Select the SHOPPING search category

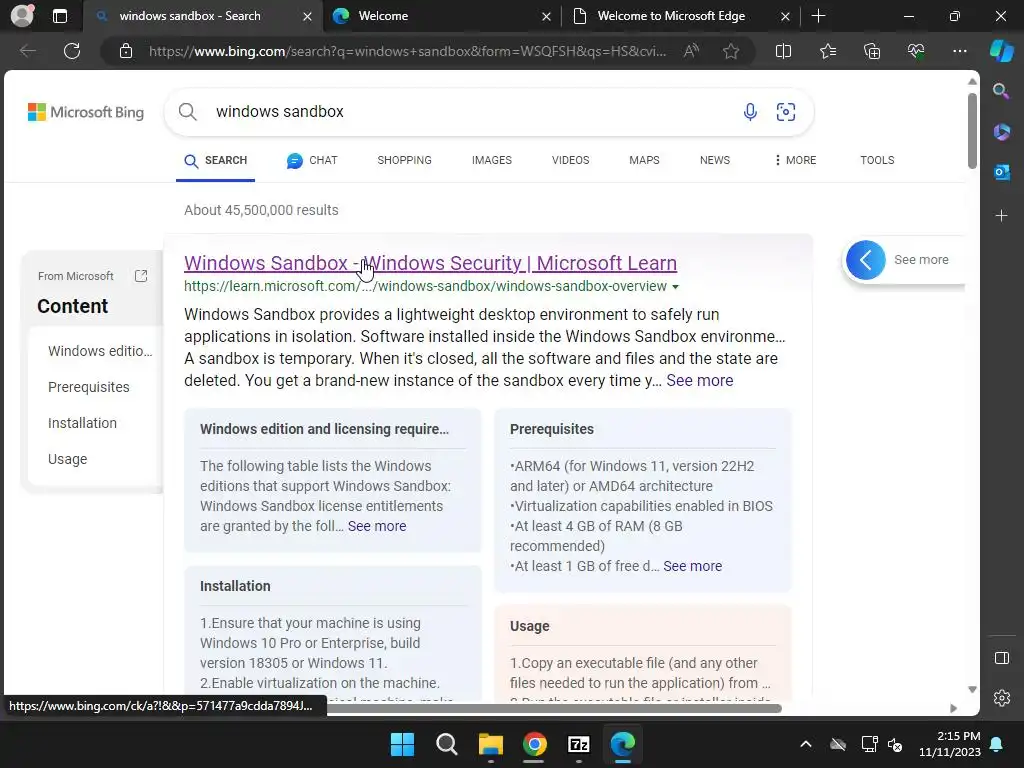tap(404, 161)
